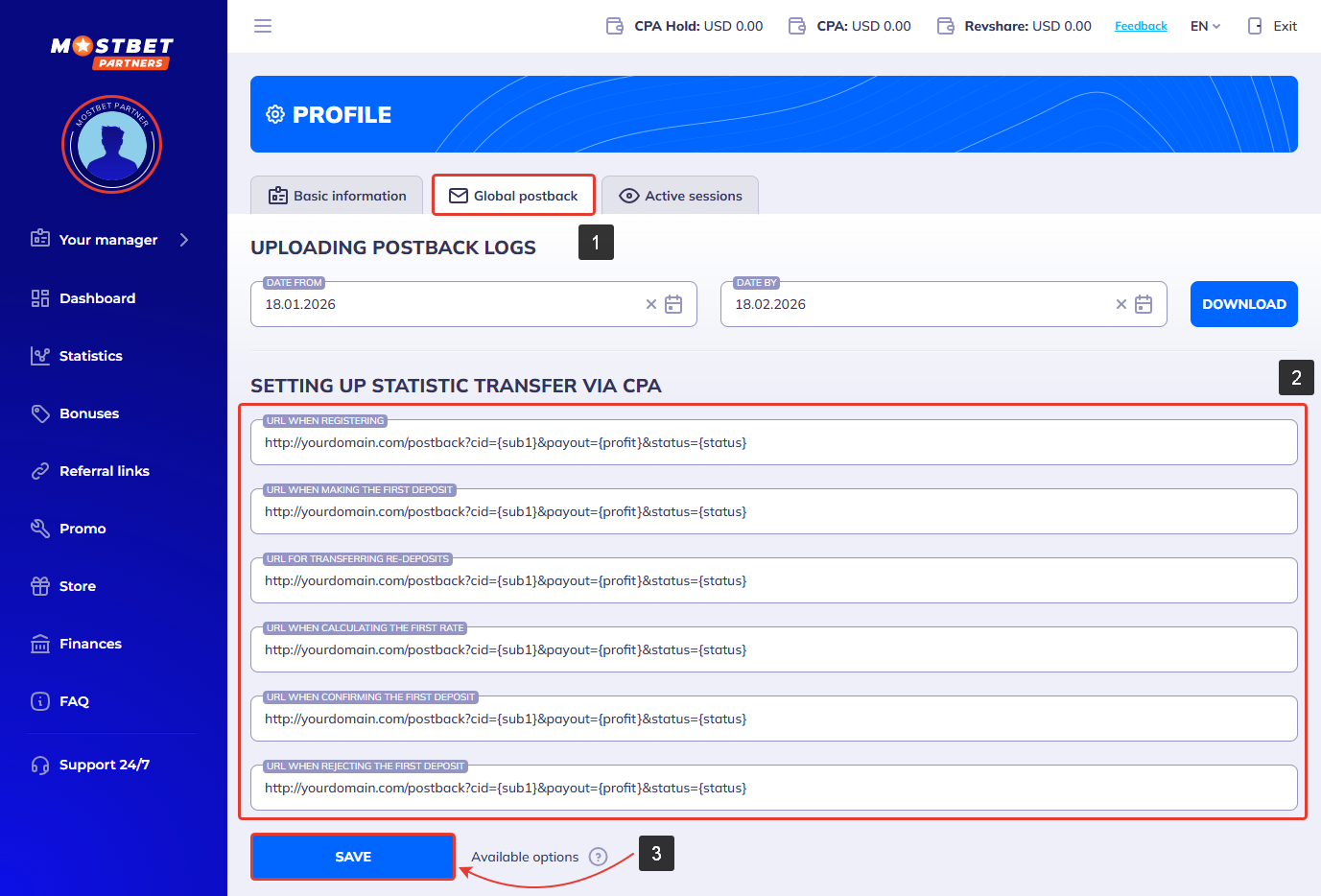1321x896 pixels.
Task: Click the URL when registering field
Action: click(x=773, y=443)
